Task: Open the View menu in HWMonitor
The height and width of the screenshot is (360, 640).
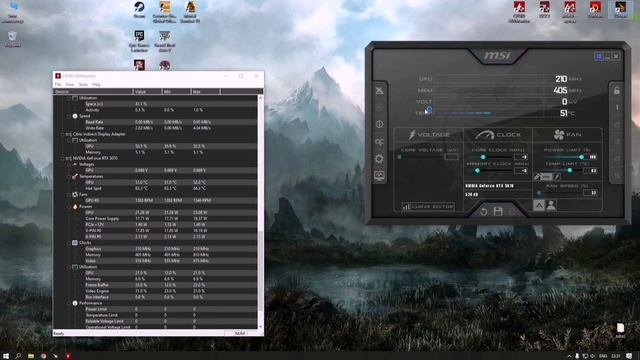Action: click(x=70, y=84)
